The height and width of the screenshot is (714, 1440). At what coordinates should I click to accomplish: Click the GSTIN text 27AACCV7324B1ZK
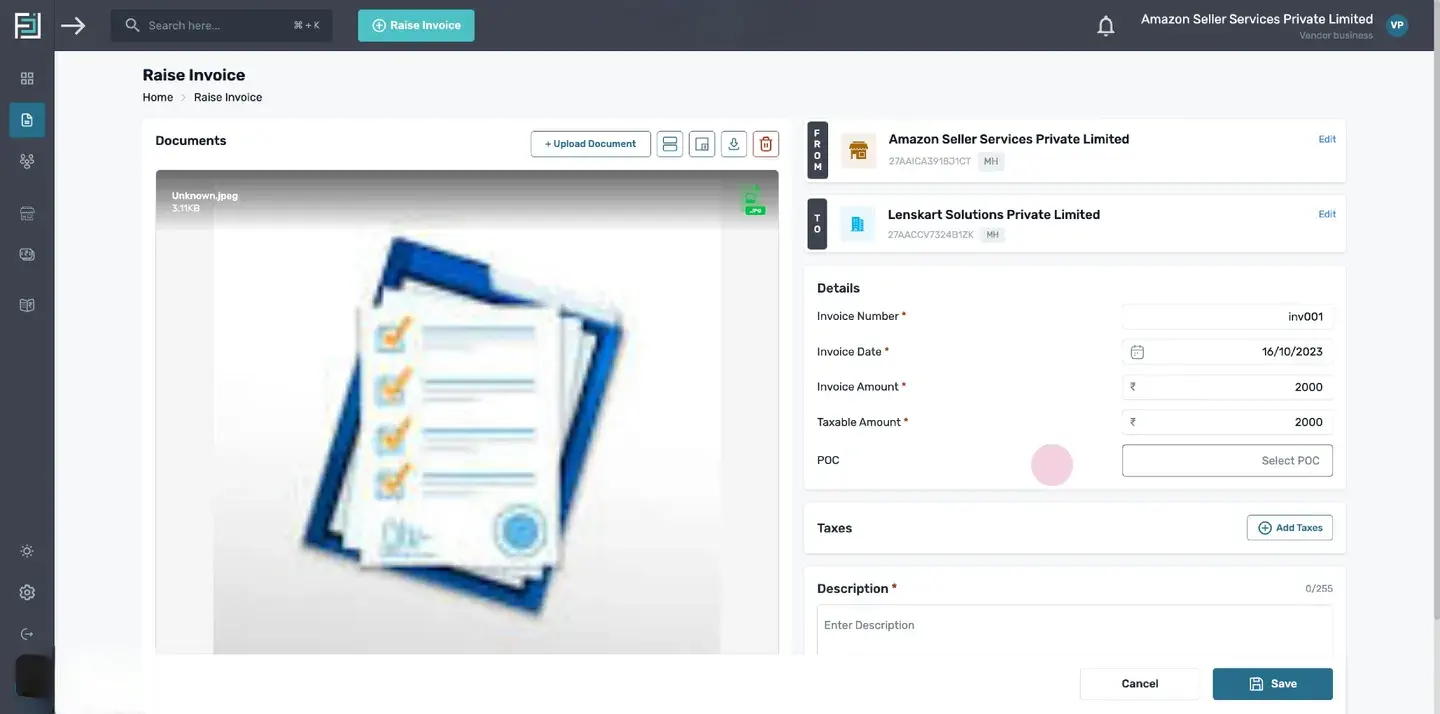click(931, 235)
